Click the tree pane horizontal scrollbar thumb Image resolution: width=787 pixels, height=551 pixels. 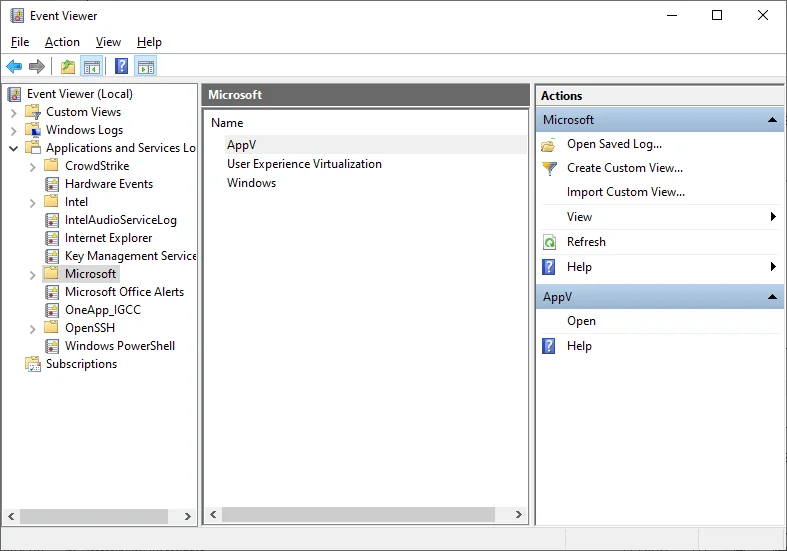(94, 516)
